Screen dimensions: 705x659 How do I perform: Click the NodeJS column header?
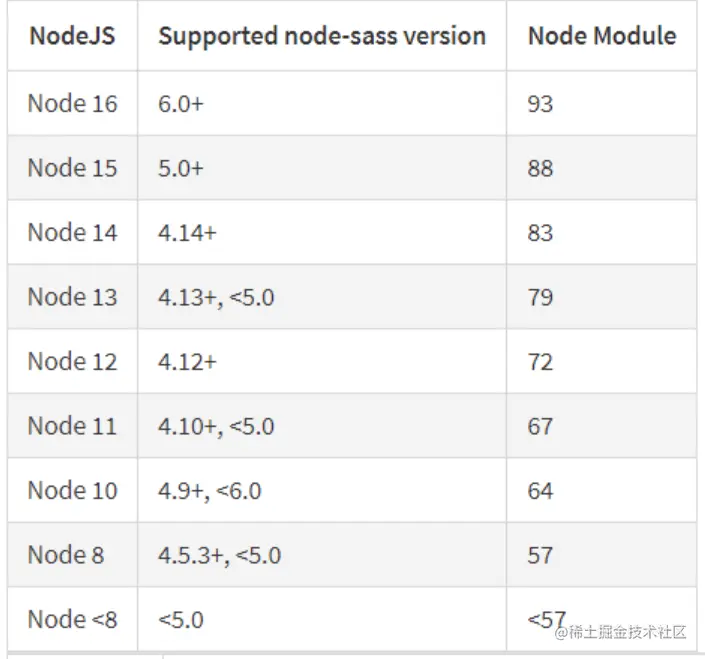[71, 37]
